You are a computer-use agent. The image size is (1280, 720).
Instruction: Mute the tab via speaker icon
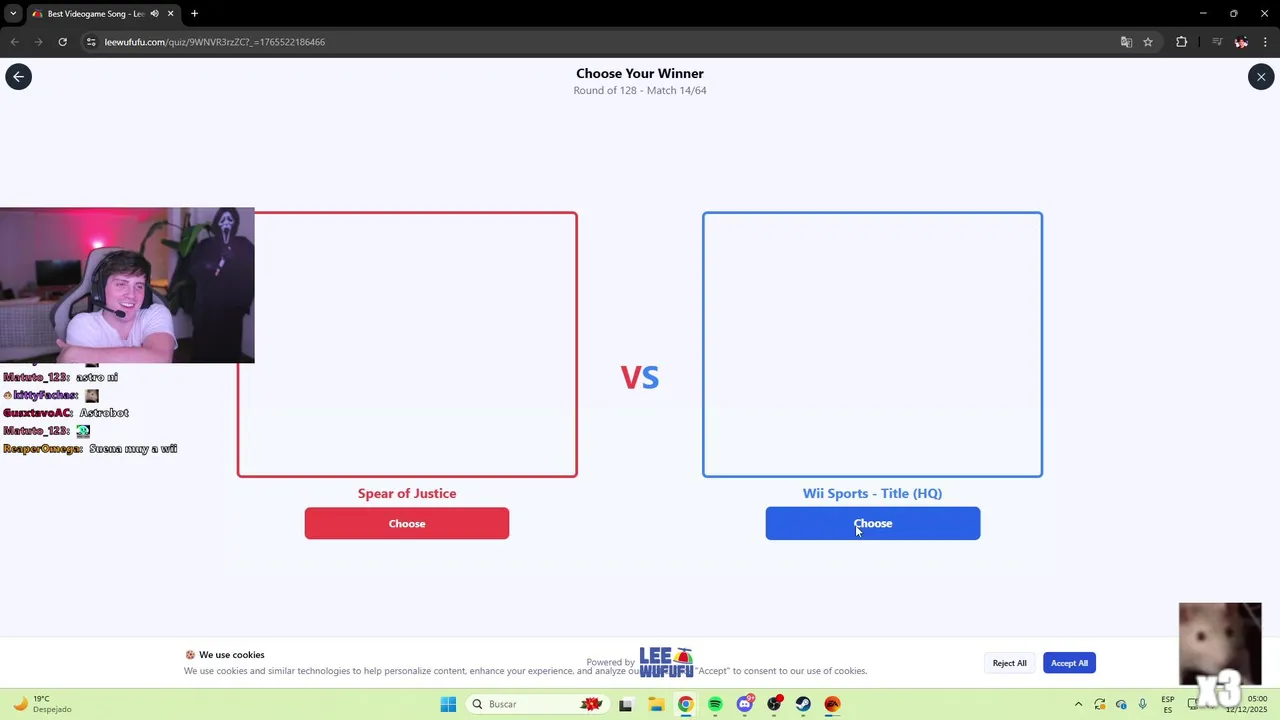(x=154, y=14)
